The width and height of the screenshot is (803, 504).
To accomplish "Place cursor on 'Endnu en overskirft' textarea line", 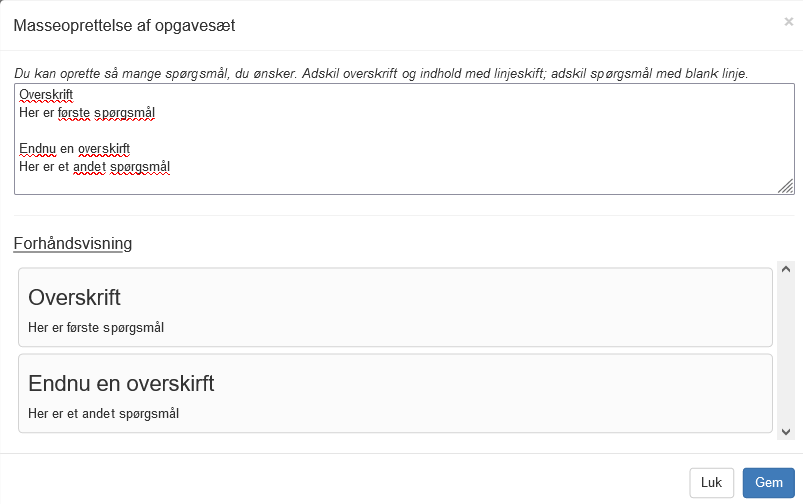I will pyautogui.click(x=75, y=149).
